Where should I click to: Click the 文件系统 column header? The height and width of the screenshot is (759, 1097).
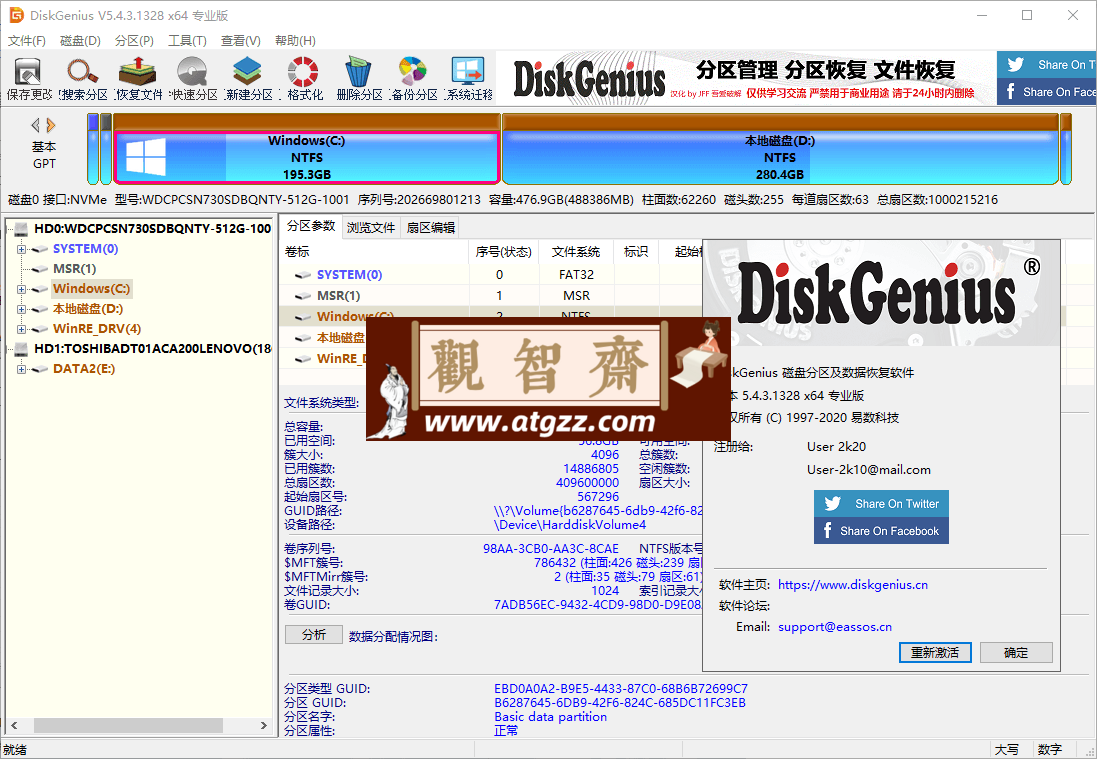pos(576,252)
